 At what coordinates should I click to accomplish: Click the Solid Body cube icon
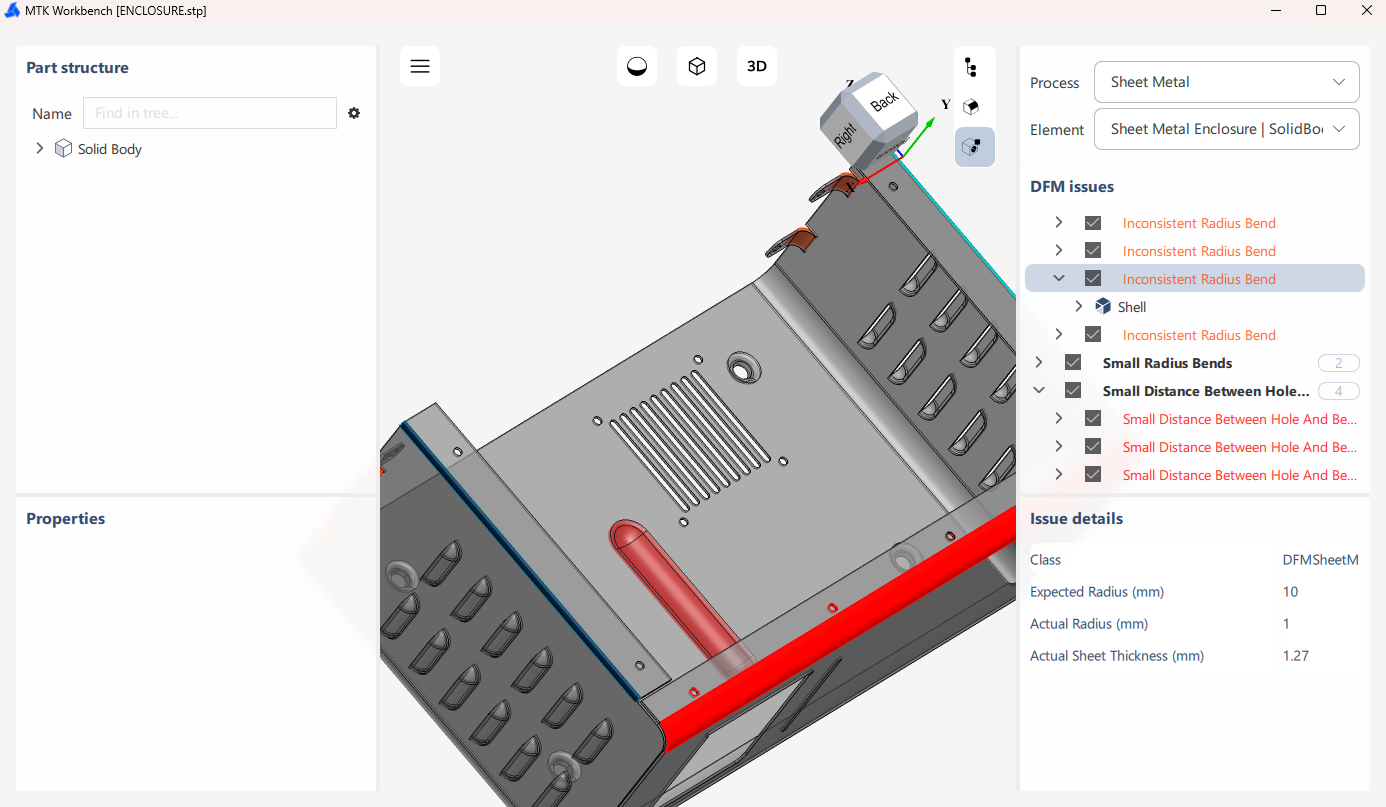(63, 149)
